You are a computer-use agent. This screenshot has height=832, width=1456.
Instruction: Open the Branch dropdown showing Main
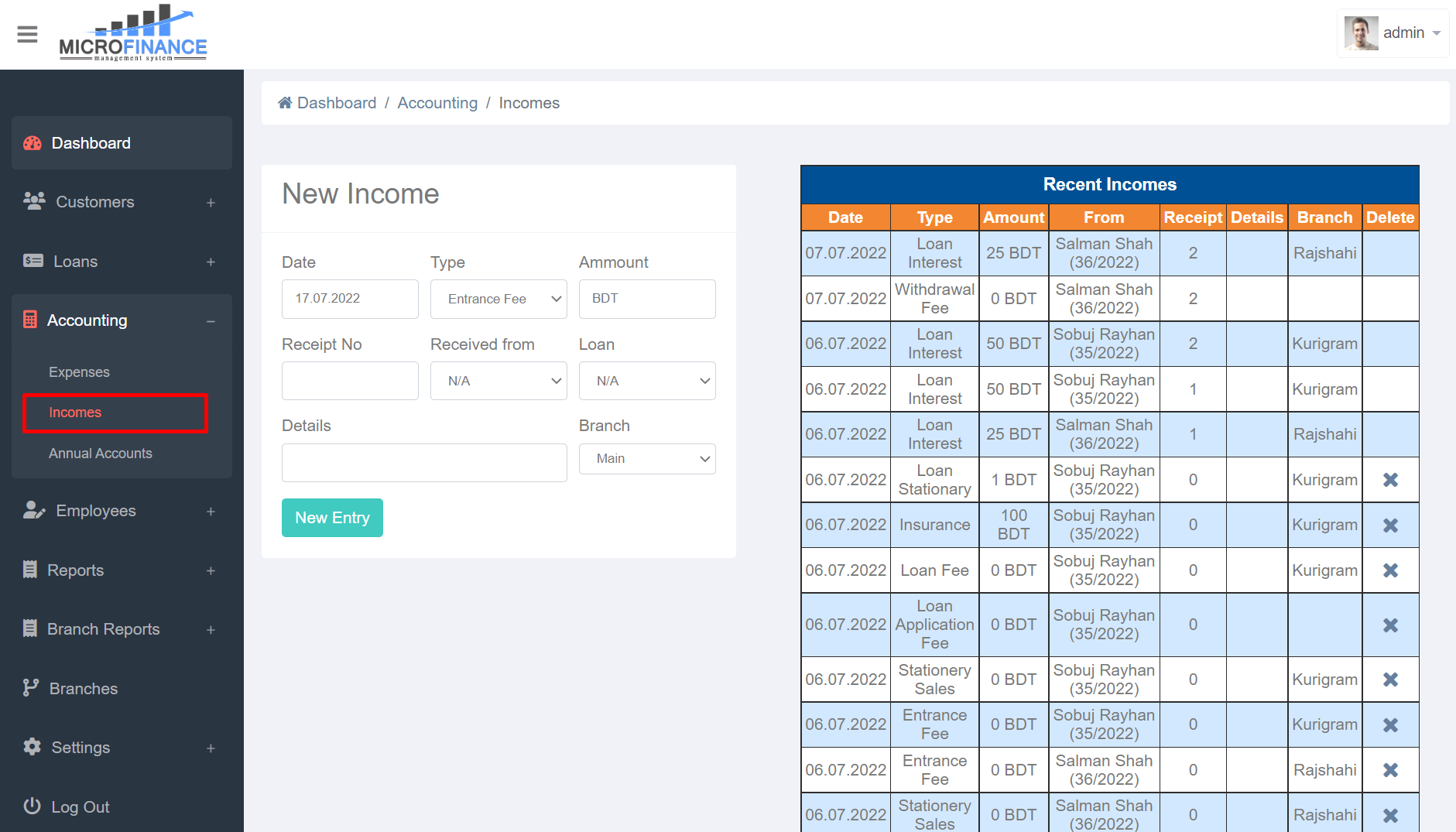[647, 459]
